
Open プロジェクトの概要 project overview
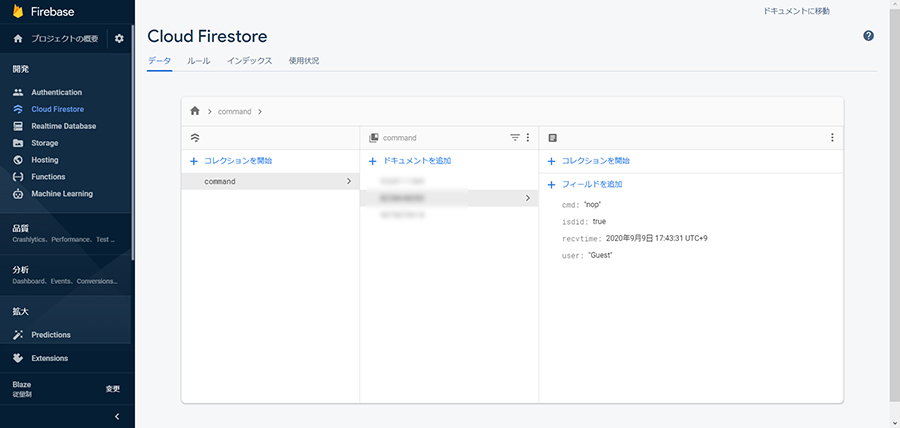click(x=65, y=38)
